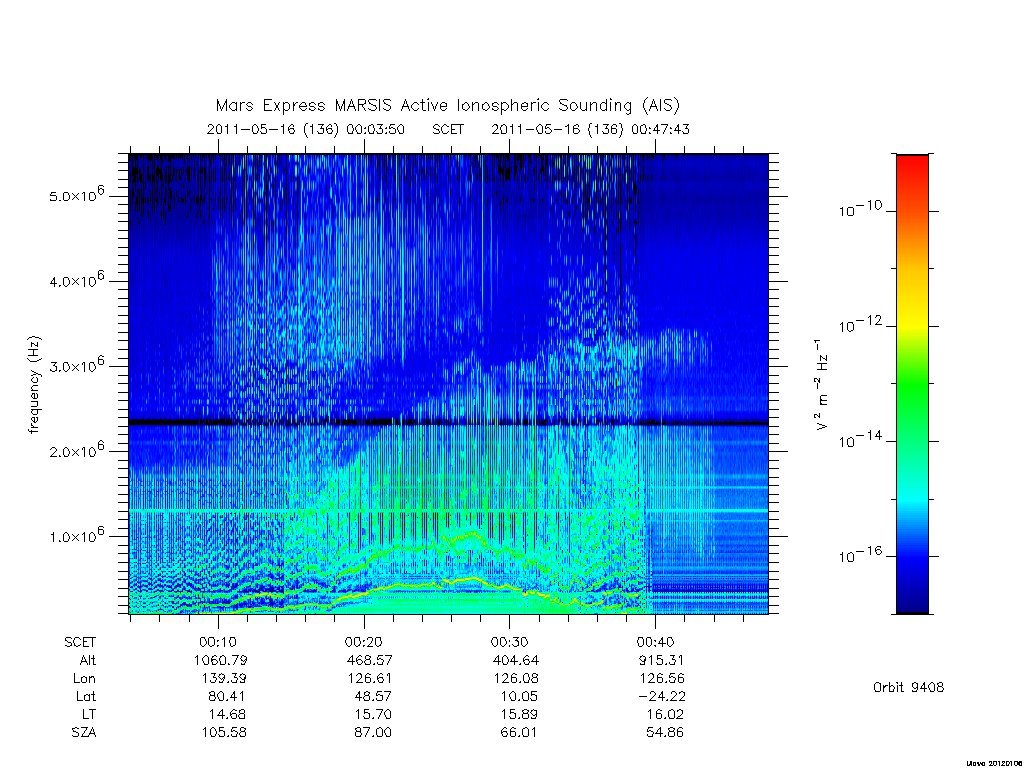The image size is (1024, 768).
Task: Click the latitude value 48.57
Action: pyautogui.click(x=373, y=696)
